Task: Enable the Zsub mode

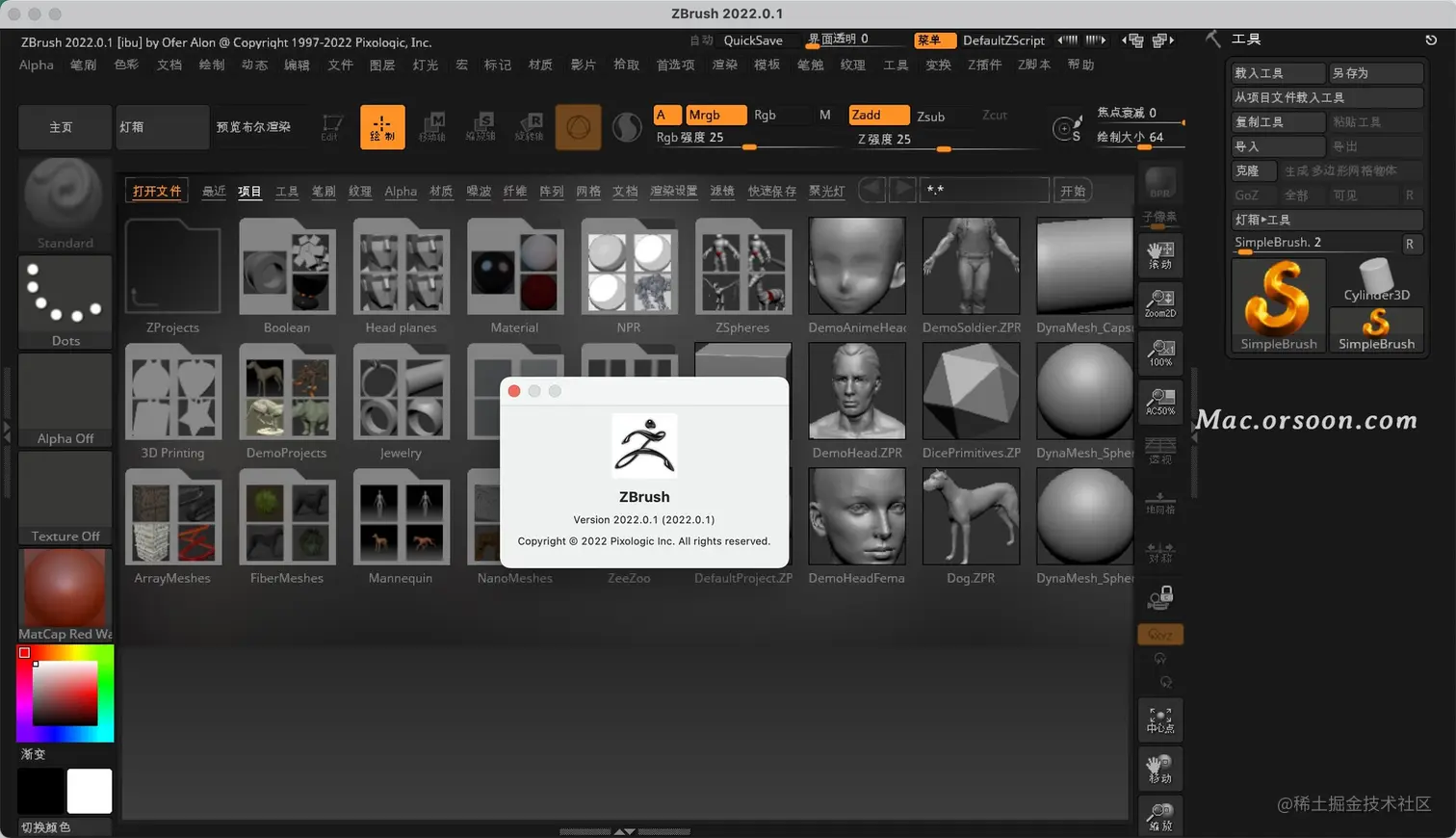Action: [x=930, y=116]
